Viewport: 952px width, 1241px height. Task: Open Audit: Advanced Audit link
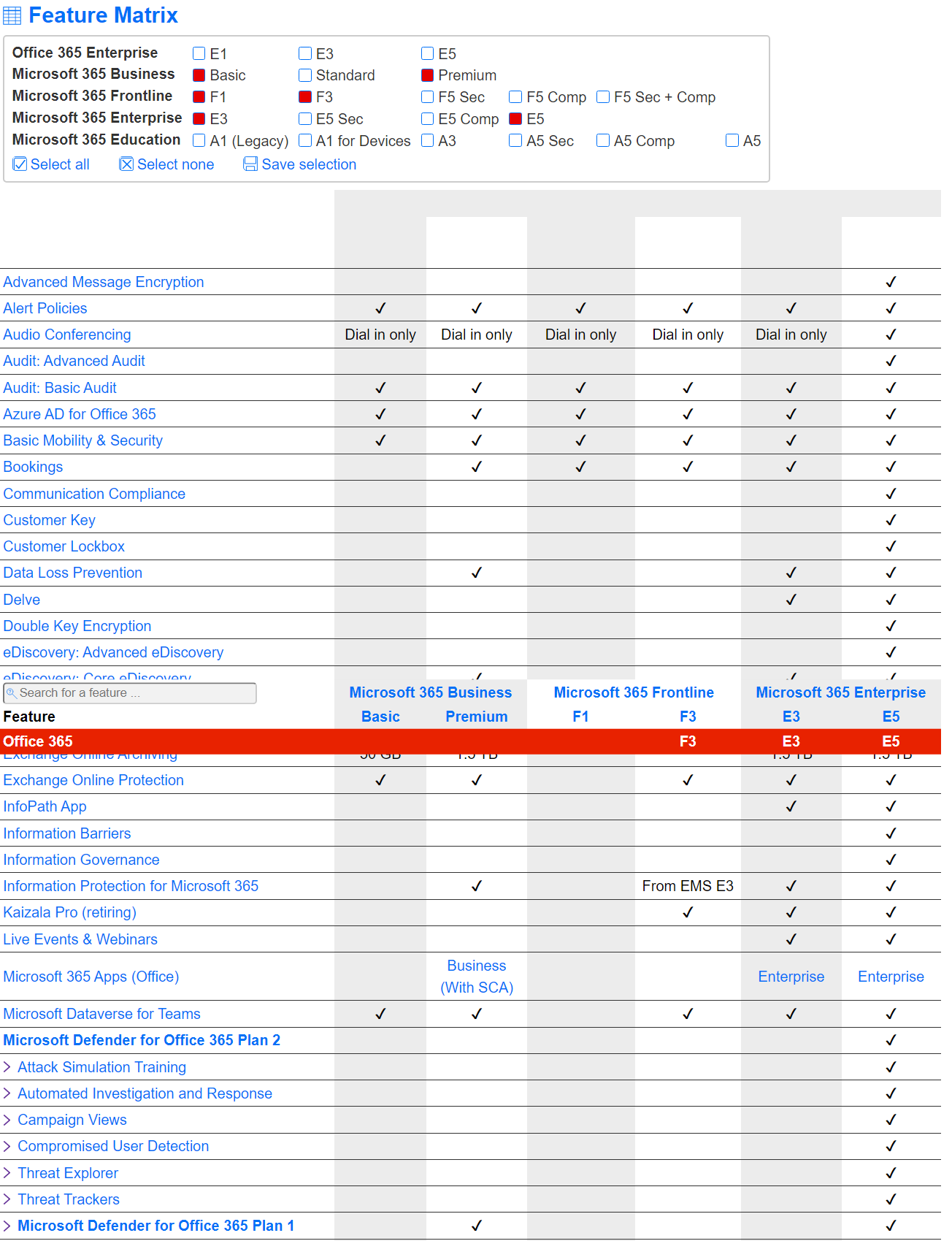tap(74, 361)
